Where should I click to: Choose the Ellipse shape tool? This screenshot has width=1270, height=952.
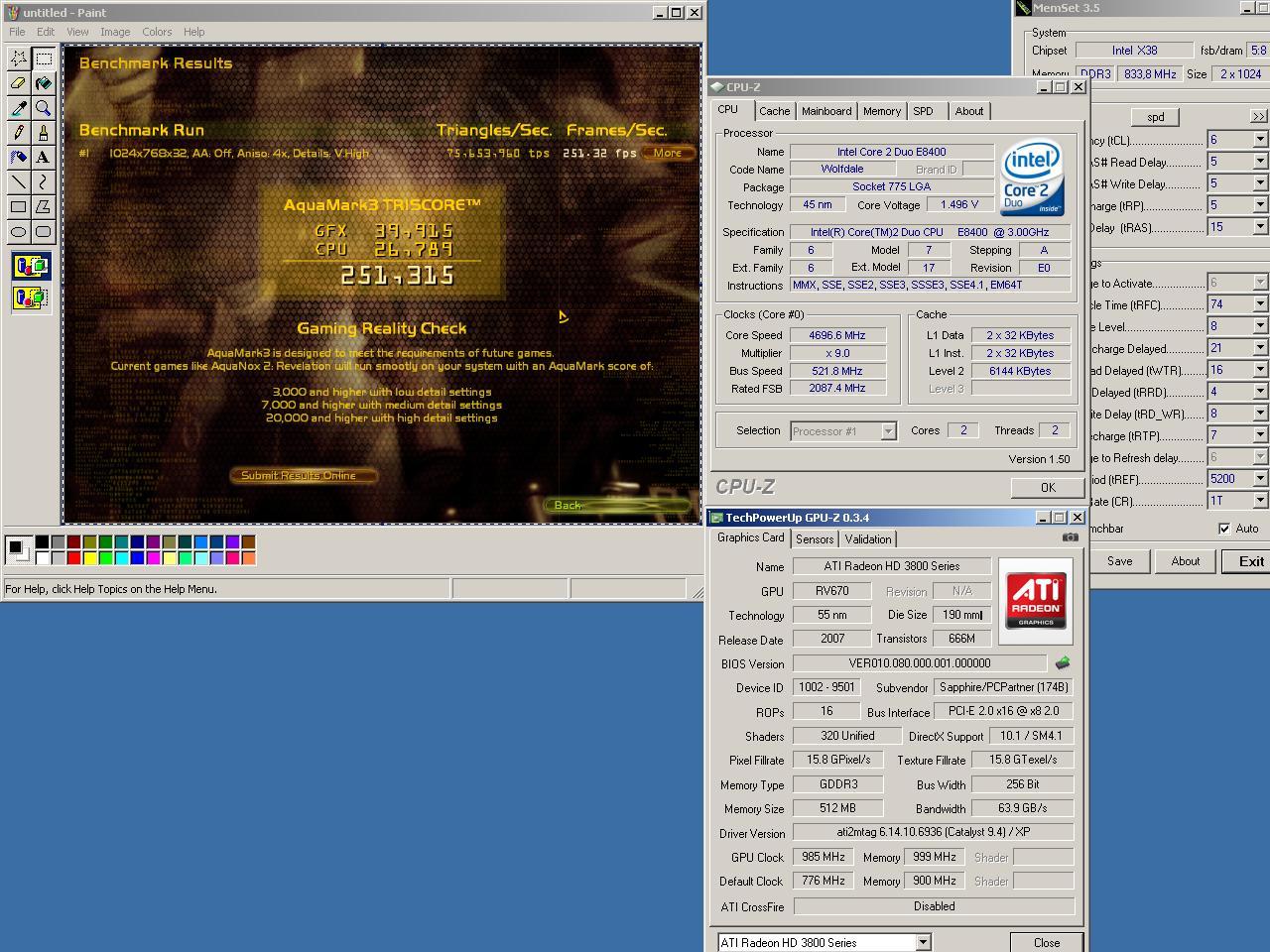pyautogui.click(x=19, y=232)
